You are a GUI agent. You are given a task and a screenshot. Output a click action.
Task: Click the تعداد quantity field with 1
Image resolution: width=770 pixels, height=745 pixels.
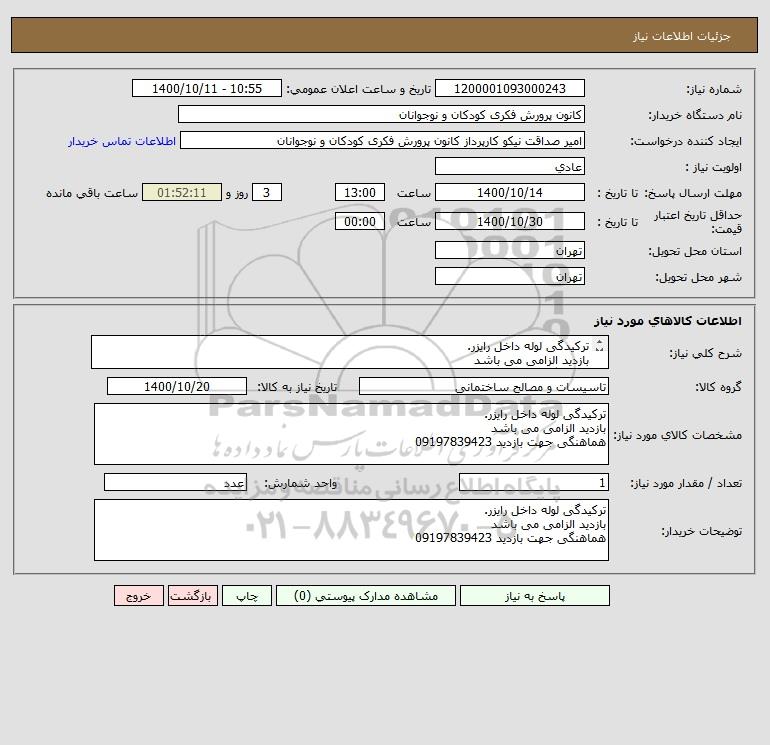(x=534, y=482)
